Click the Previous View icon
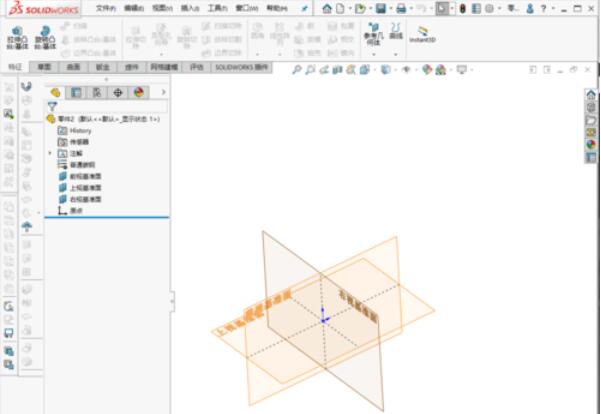Image resolution: width=601 pixels, height=414 pixels. (324, 70)
